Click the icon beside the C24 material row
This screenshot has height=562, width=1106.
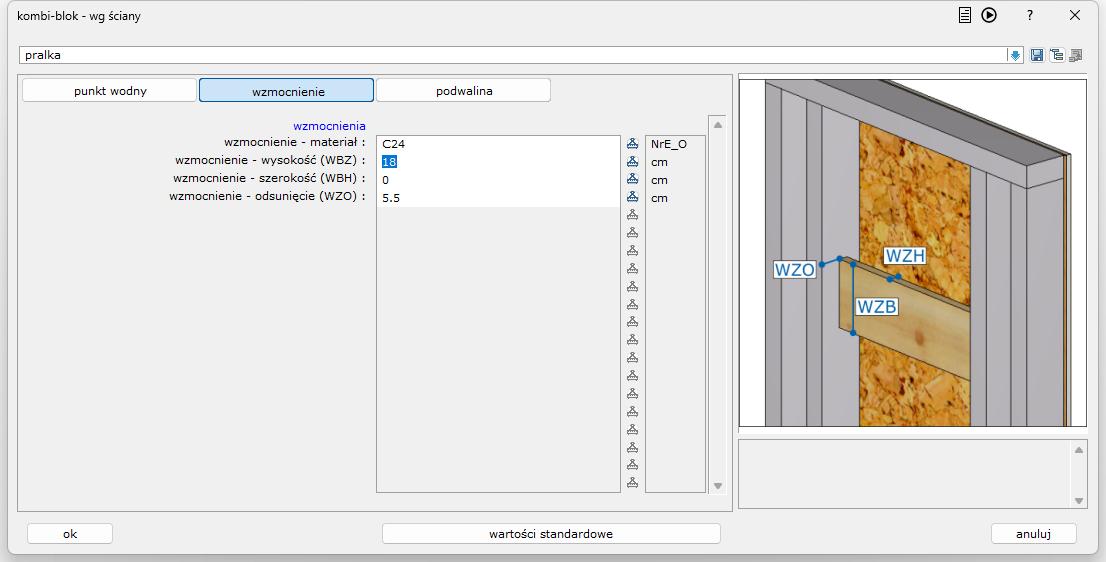point(632,144)
